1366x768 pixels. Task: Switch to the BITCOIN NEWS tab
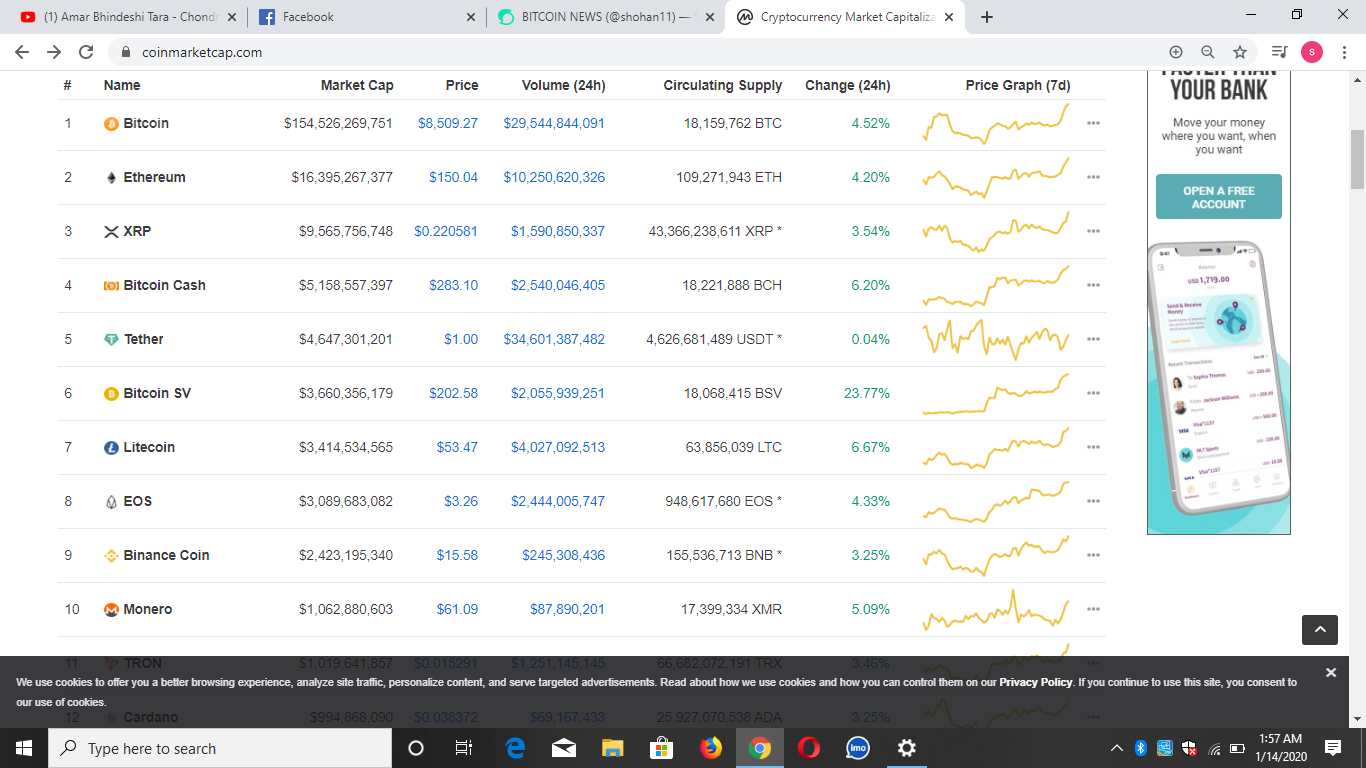click(x=604, y=17)
